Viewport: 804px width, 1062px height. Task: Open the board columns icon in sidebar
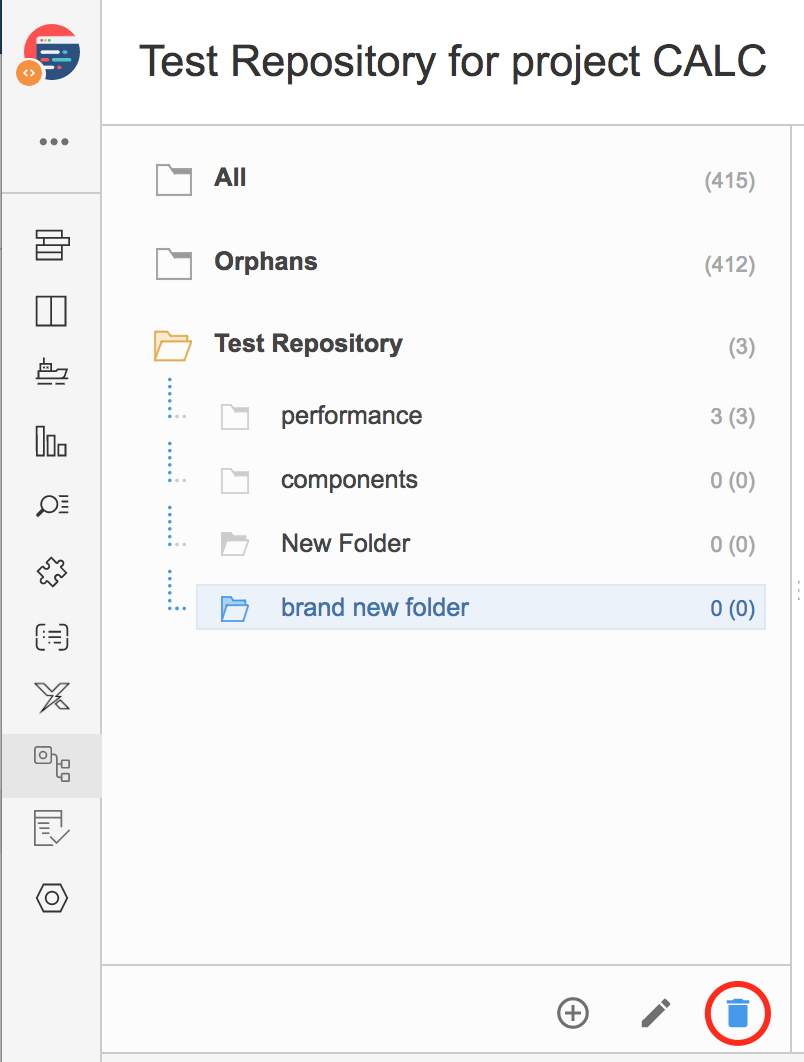(51, 311)
